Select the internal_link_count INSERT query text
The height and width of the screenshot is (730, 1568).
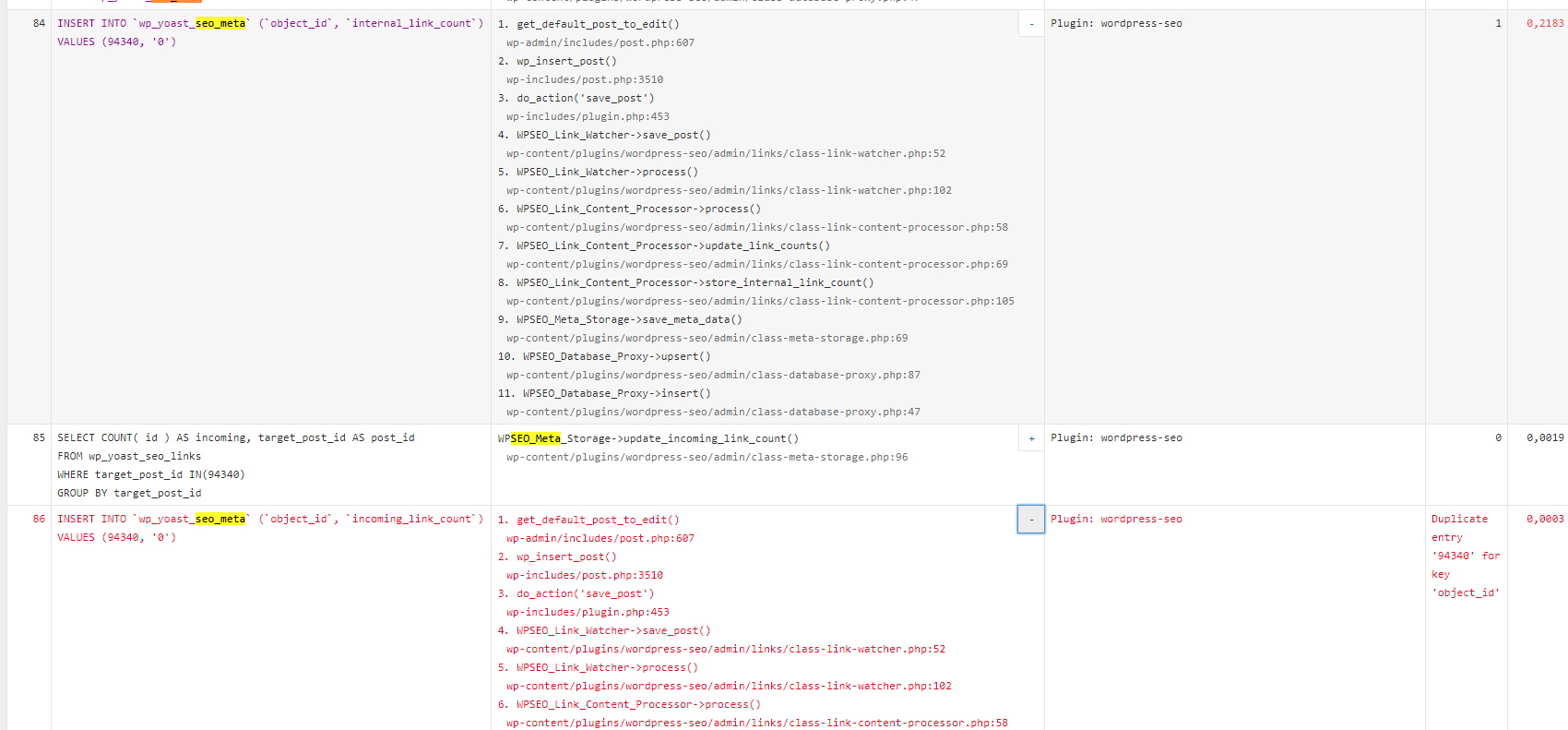coord(270,33)
